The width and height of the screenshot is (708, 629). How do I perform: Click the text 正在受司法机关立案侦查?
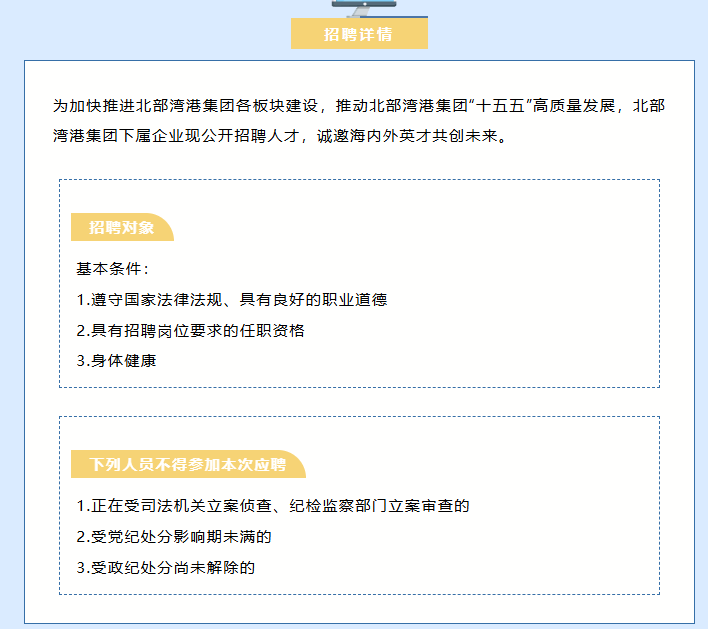[180, 506]
